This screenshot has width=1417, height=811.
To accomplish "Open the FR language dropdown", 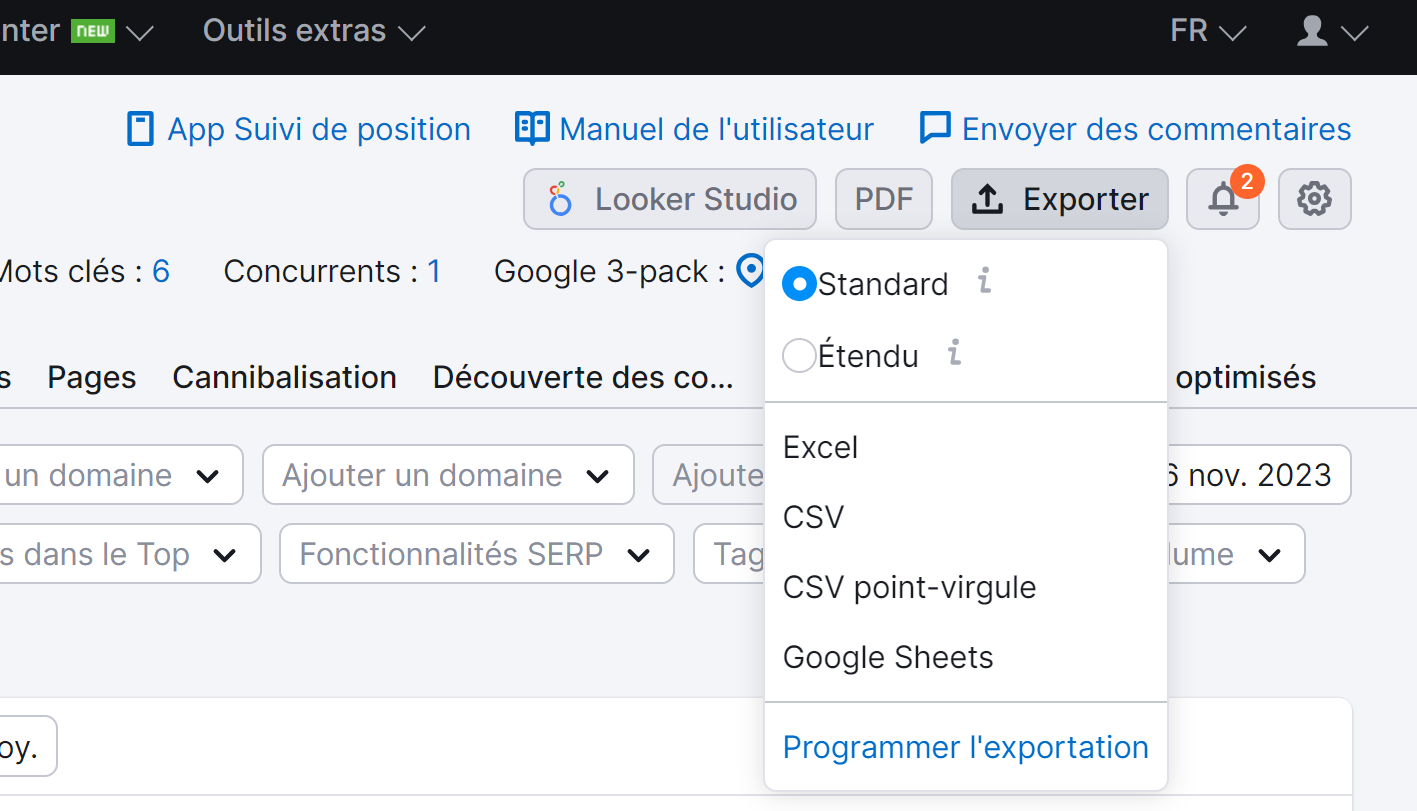I will pyautogui.click(x=1206, y=31).
